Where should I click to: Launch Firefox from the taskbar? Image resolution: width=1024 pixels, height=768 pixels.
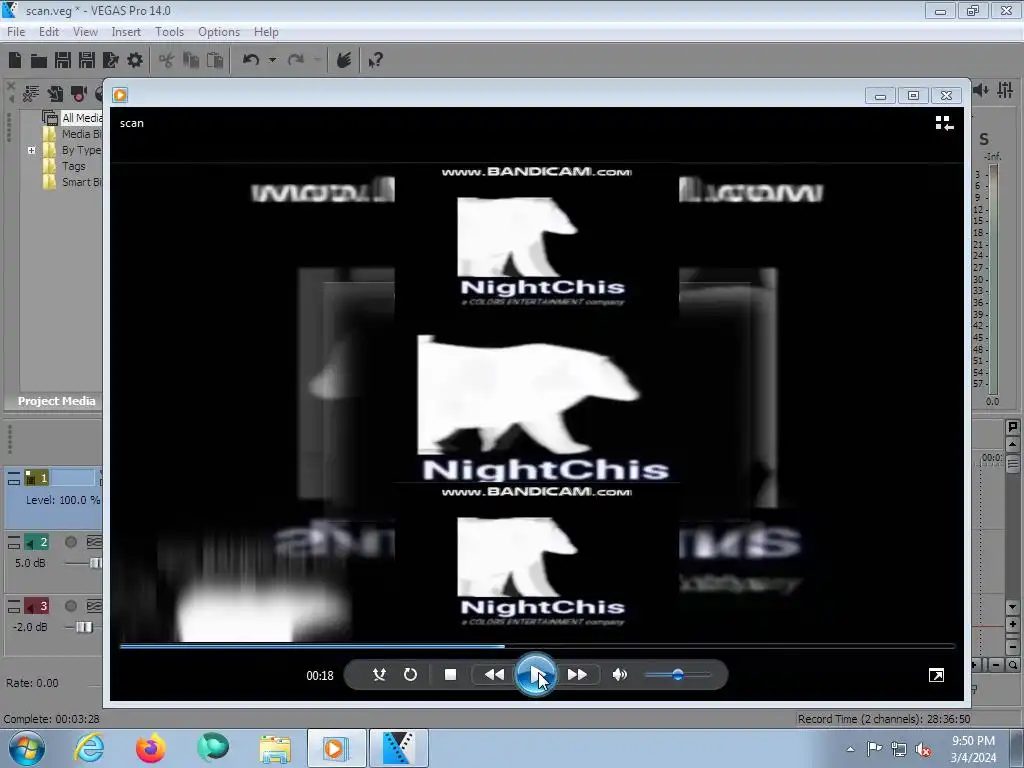point(151,748)
